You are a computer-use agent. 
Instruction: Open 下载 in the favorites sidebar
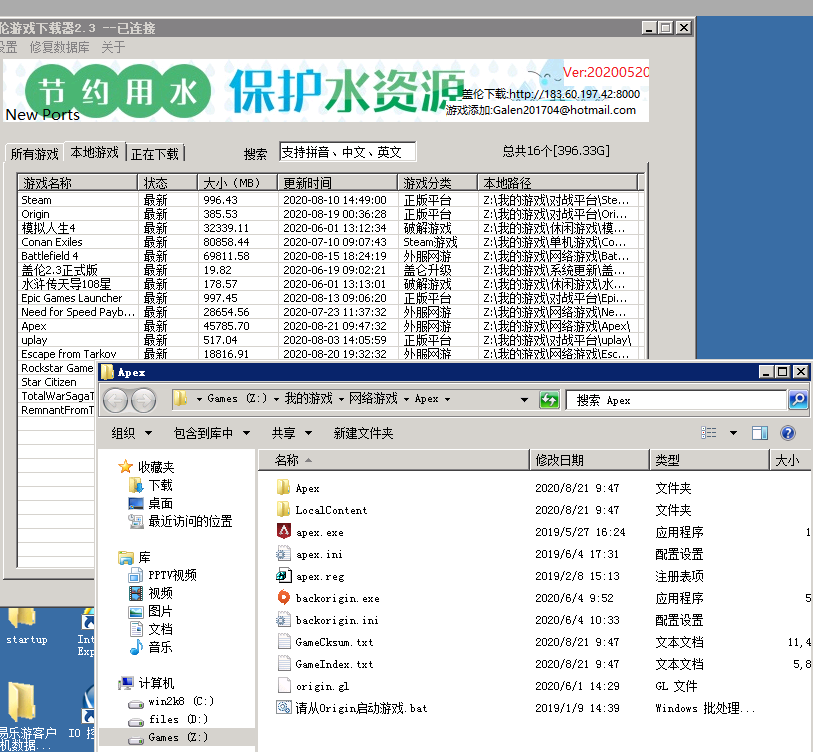pos(151,485)
